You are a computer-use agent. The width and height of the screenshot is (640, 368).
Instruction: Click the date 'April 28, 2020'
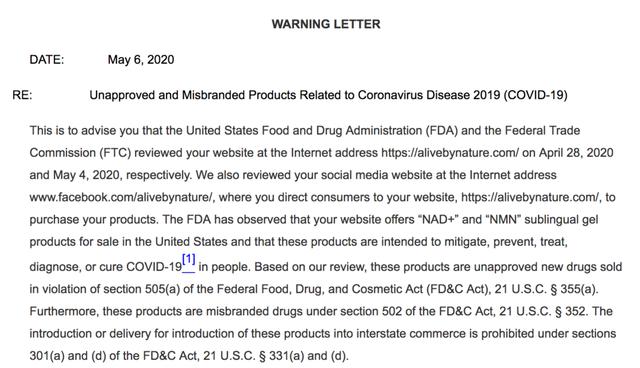tap(576, 153)
